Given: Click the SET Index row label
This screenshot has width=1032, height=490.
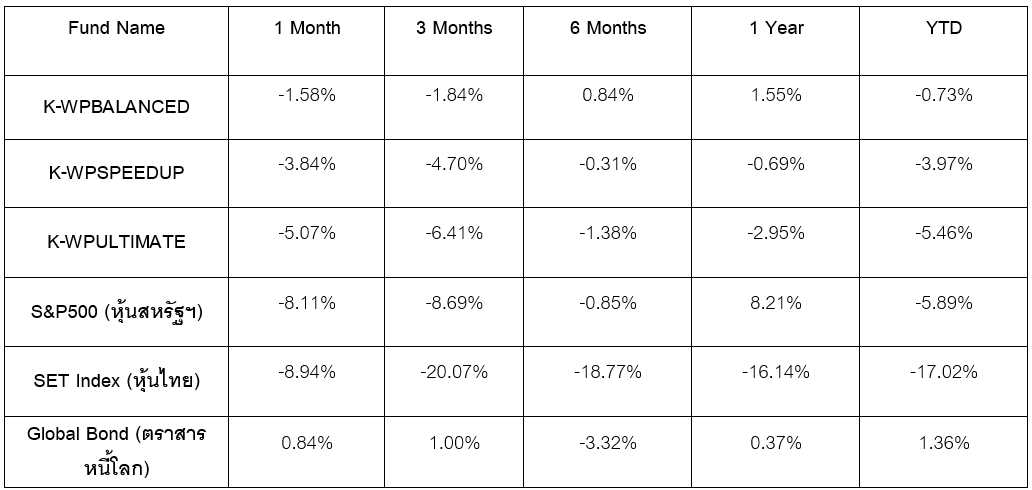Looking at the screenshot, I should pyautogui.click(x=117, y=381).
